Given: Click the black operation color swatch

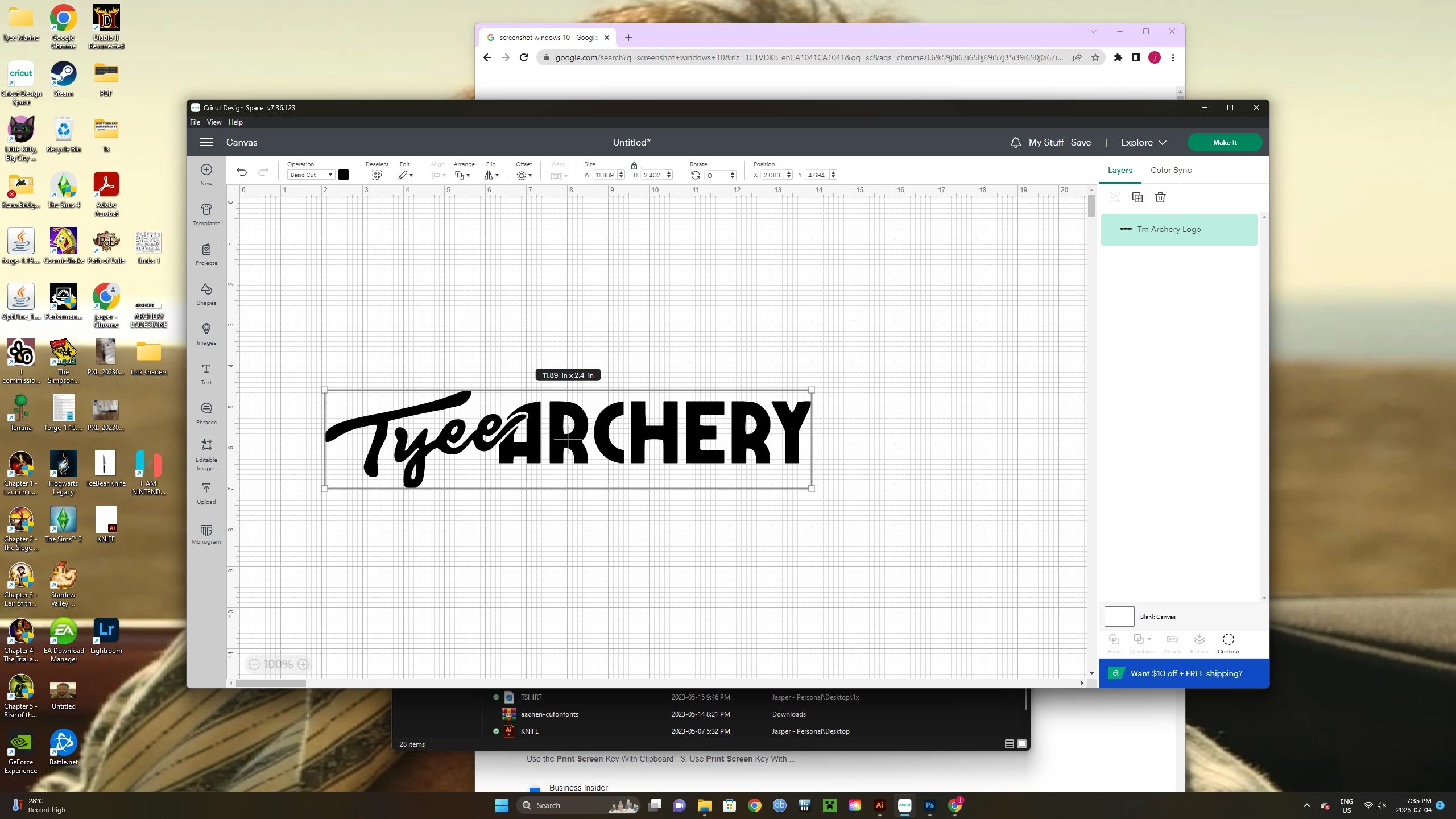Looking at the screenshot, I should [x=344, y=175].
